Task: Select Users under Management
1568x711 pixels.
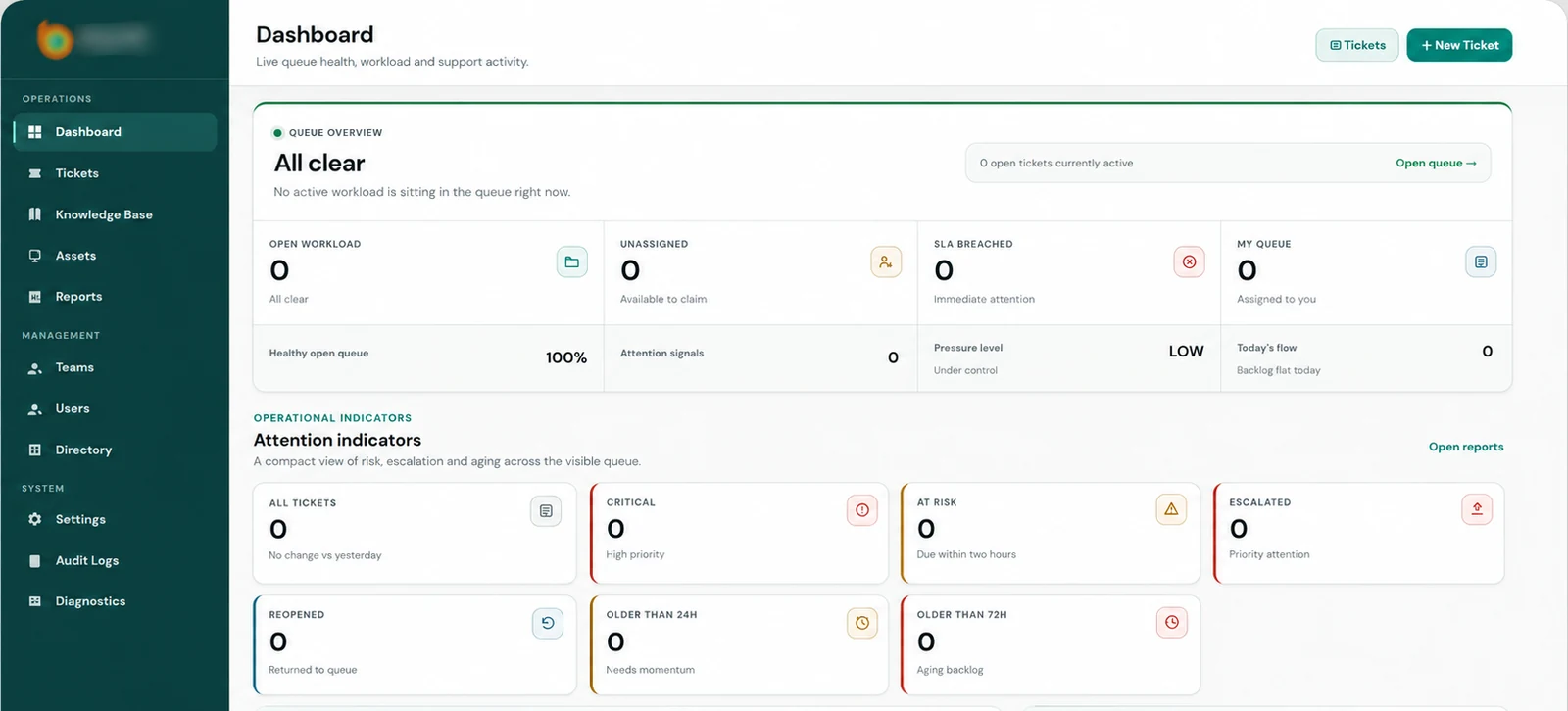Action: (115, 409)
